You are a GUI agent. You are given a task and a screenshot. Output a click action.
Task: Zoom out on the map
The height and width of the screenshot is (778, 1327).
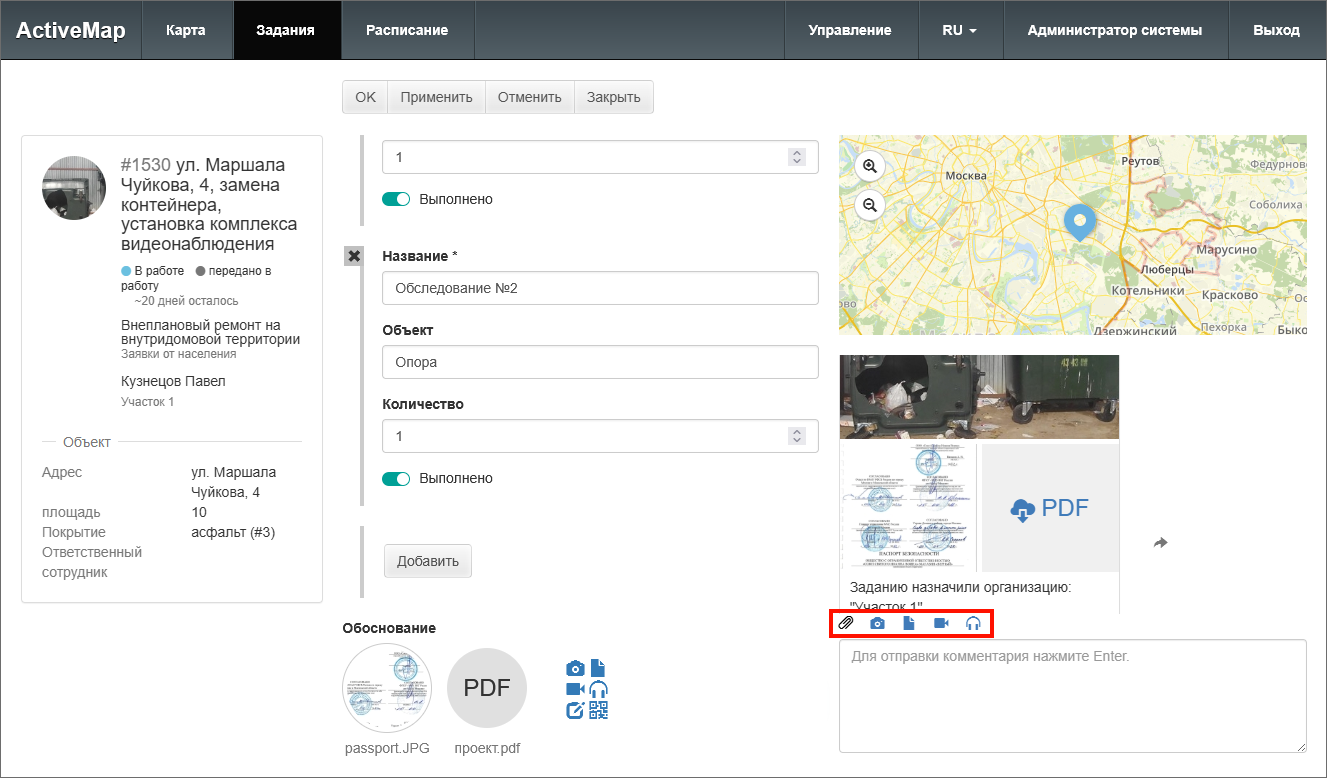(x=870, y=205)
